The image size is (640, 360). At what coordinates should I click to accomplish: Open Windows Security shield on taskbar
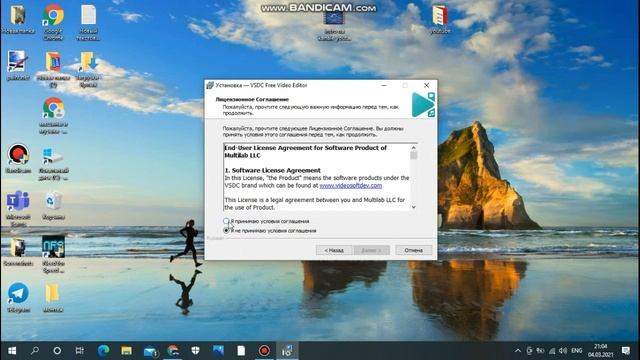[196, 351]
